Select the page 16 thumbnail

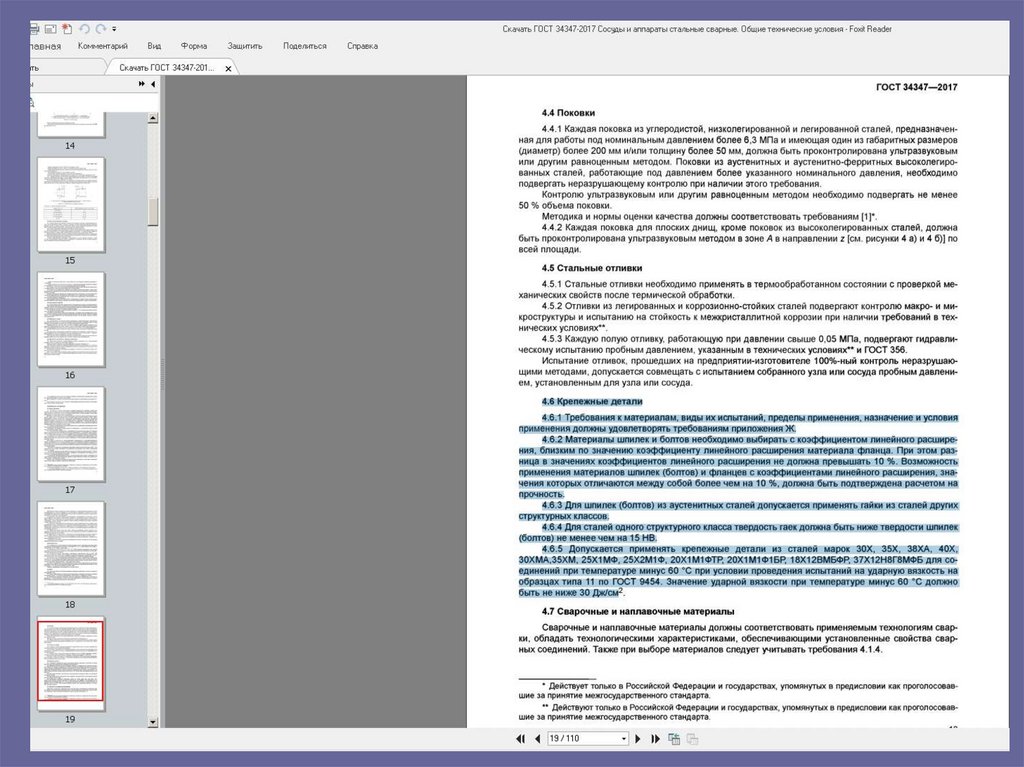click(x=71, y=319)
